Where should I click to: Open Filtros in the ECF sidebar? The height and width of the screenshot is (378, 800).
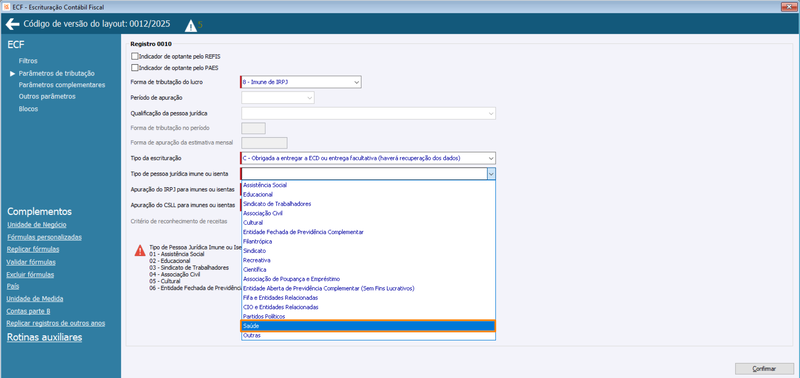click(x=28, y=61)
